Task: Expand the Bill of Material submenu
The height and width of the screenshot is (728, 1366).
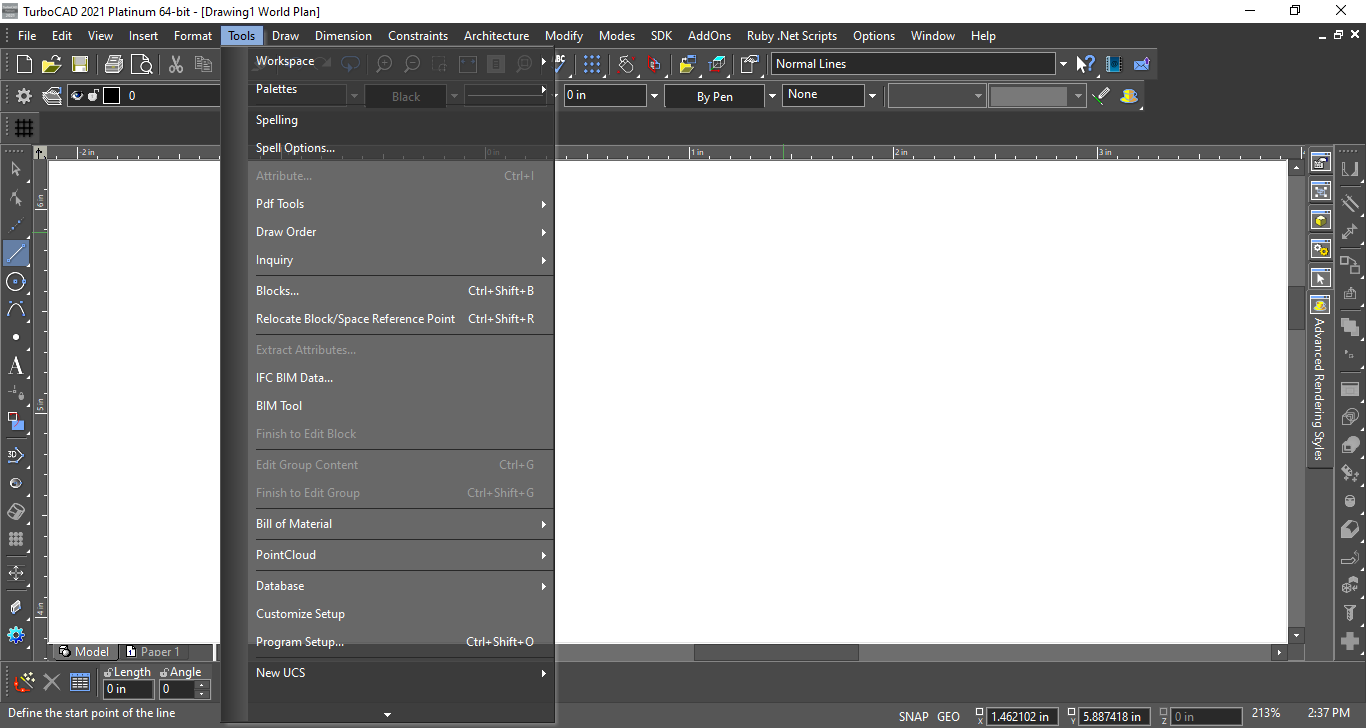Action: coord(400,524)
